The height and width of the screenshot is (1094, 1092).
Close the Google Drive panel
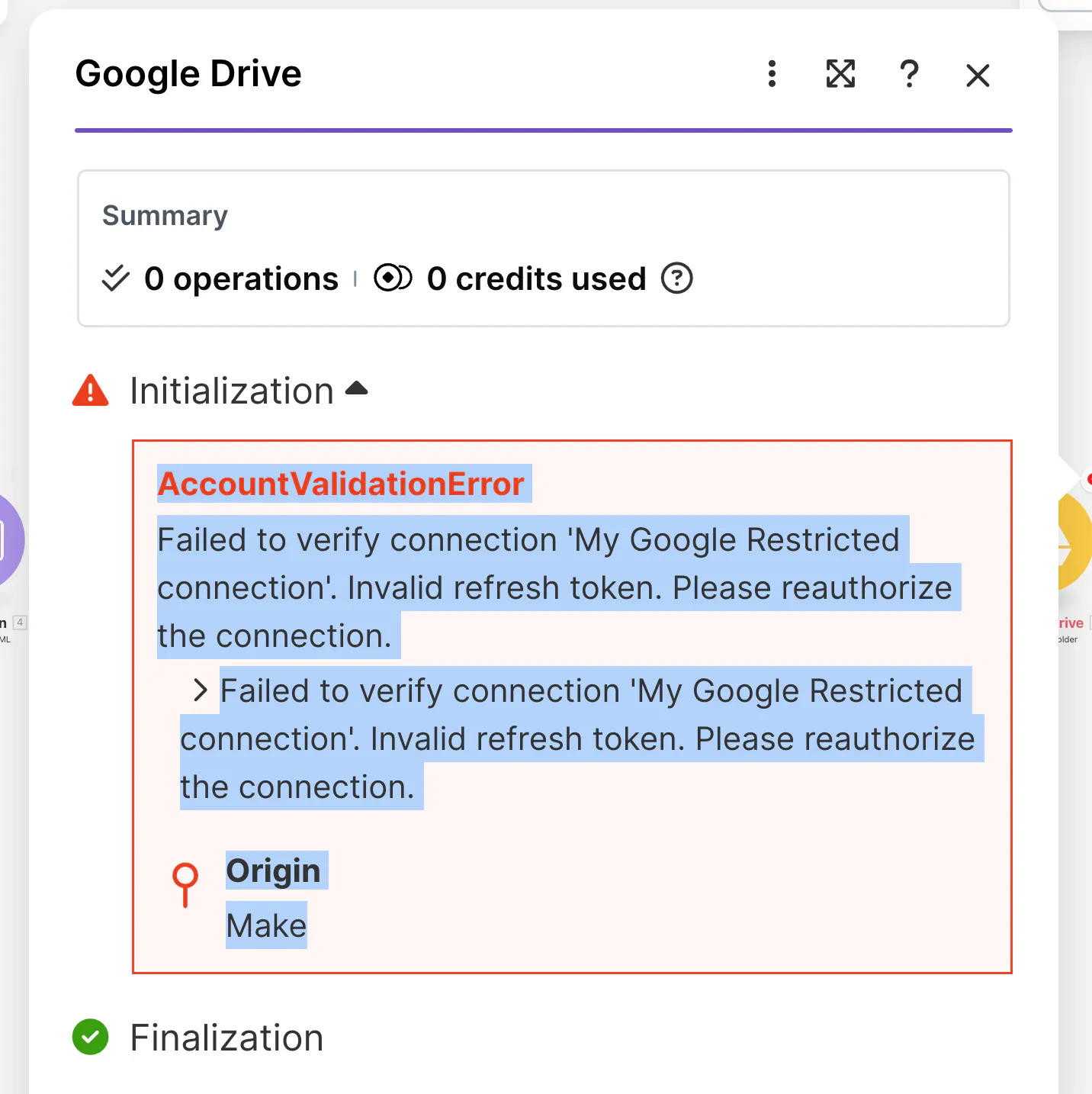click(978, 76)
